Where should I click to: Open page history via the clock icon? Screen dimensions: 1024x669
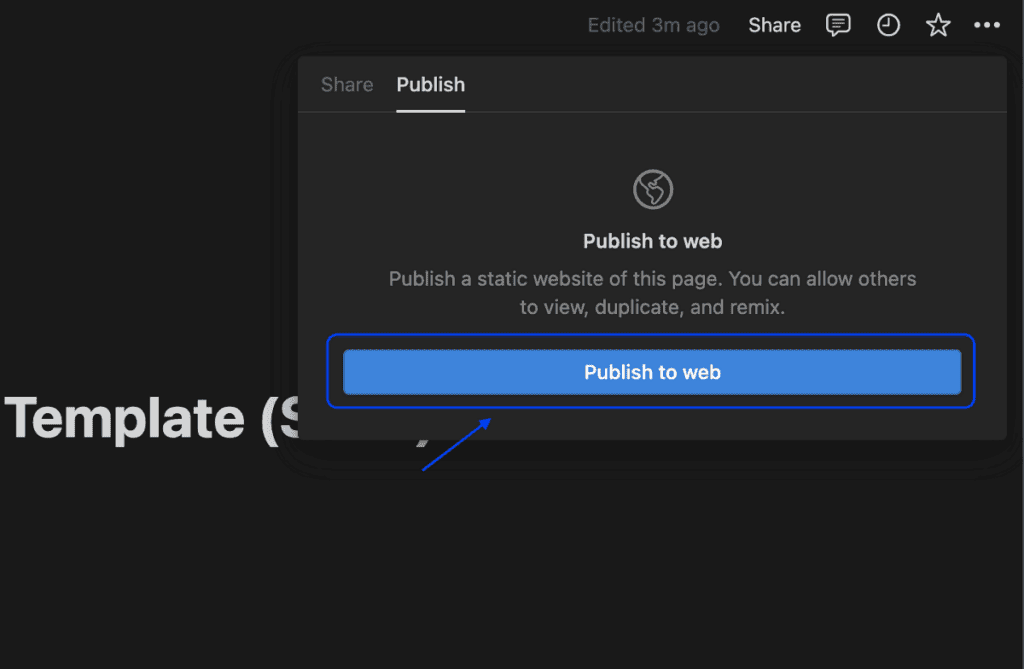click(x=888, y=26)
